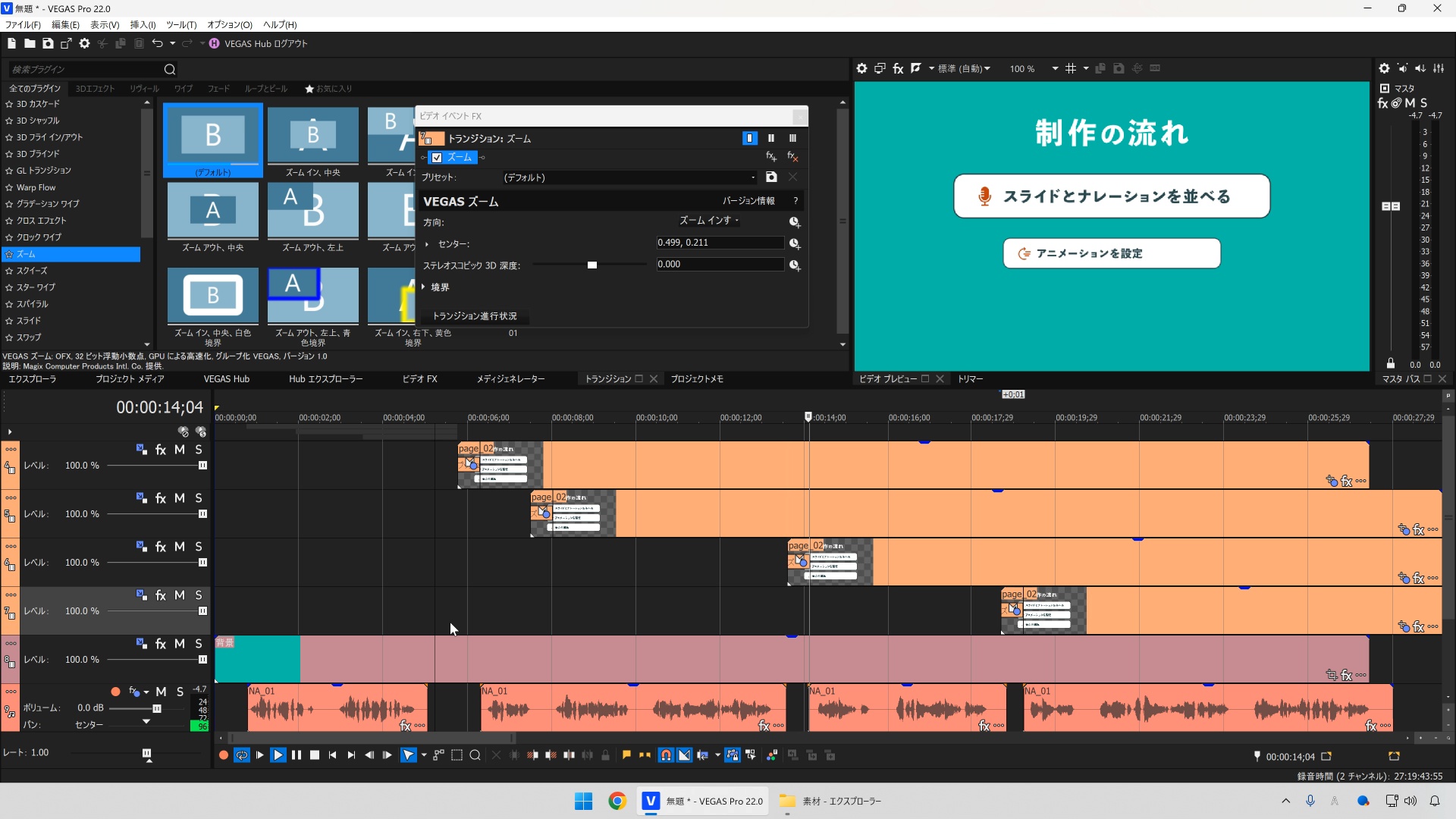
Task: Pause playback on transport bar
Action: (297, 755)
